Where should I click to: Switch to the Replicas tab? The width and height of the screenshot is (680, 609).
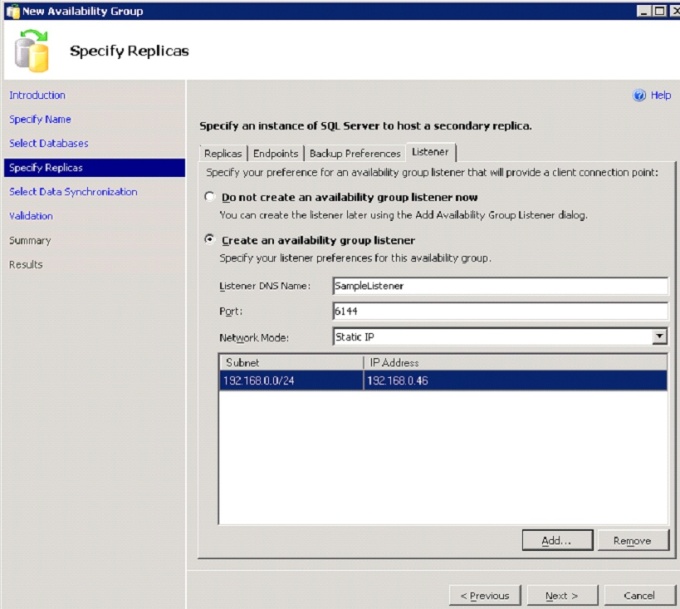click(x=222, y=154)
